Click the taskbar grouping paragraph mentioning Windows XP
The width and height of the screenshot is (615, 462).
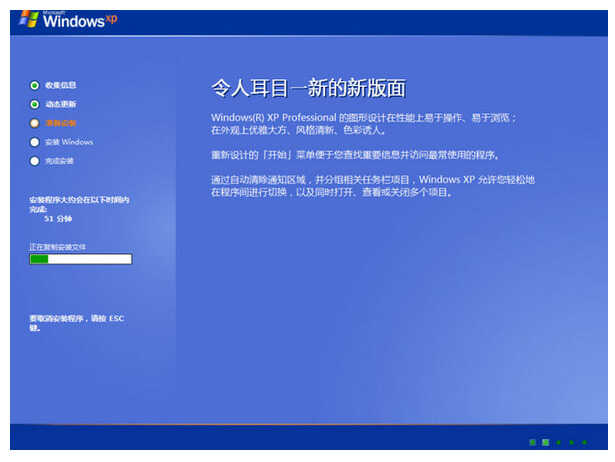[373, 186]
